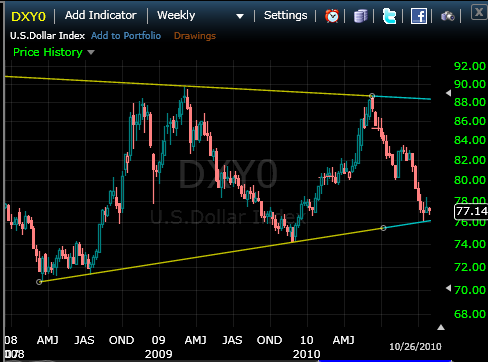Click the 84.00 price axis label

tap(470, 140)
